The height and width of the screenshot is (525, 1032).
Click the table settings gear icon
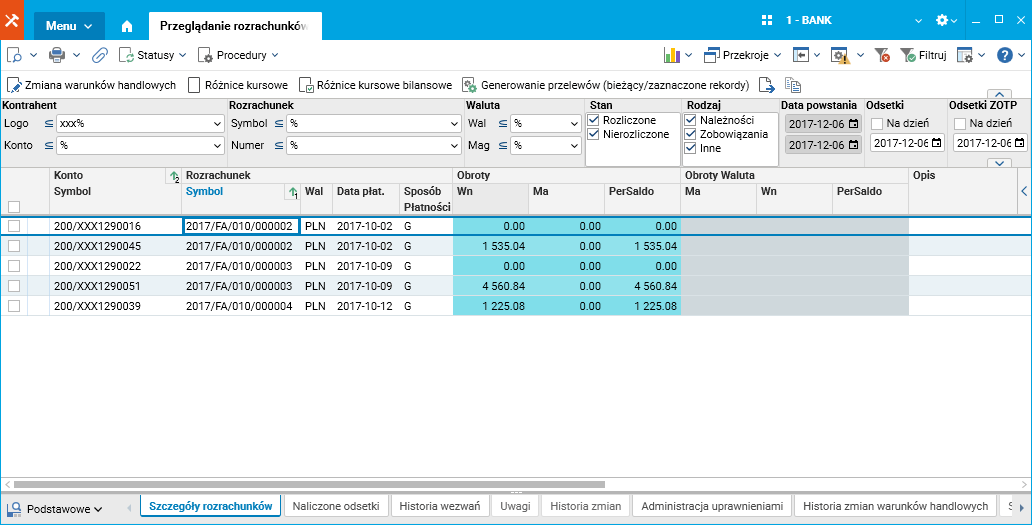(x=965, y=55)
